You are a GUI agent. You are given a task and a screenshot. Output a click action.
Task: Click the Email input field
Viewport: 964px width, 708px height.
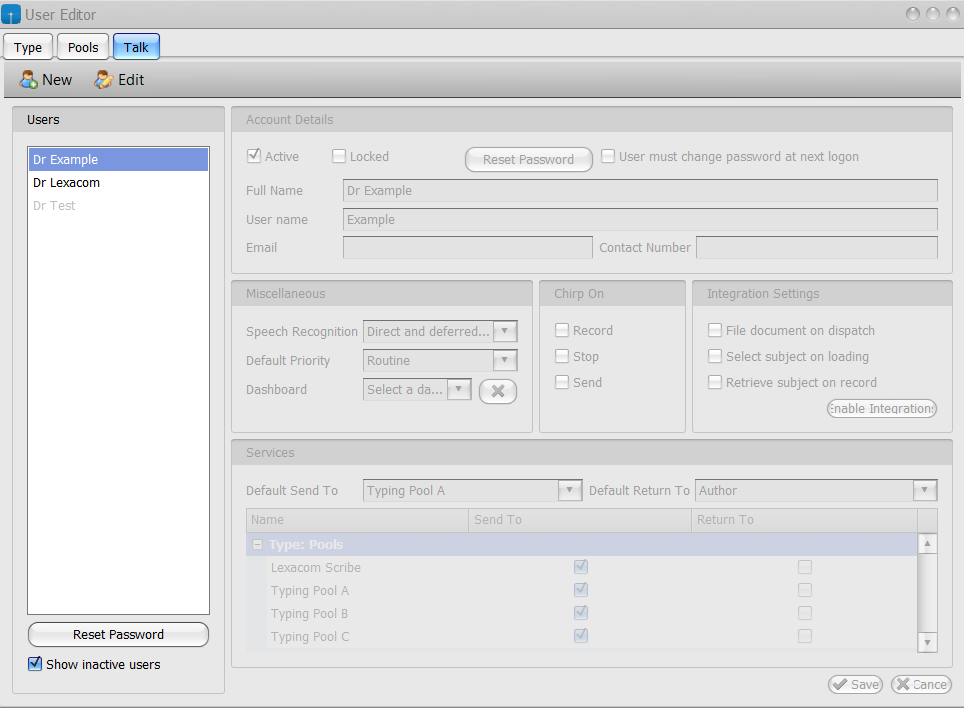point(467,248)
